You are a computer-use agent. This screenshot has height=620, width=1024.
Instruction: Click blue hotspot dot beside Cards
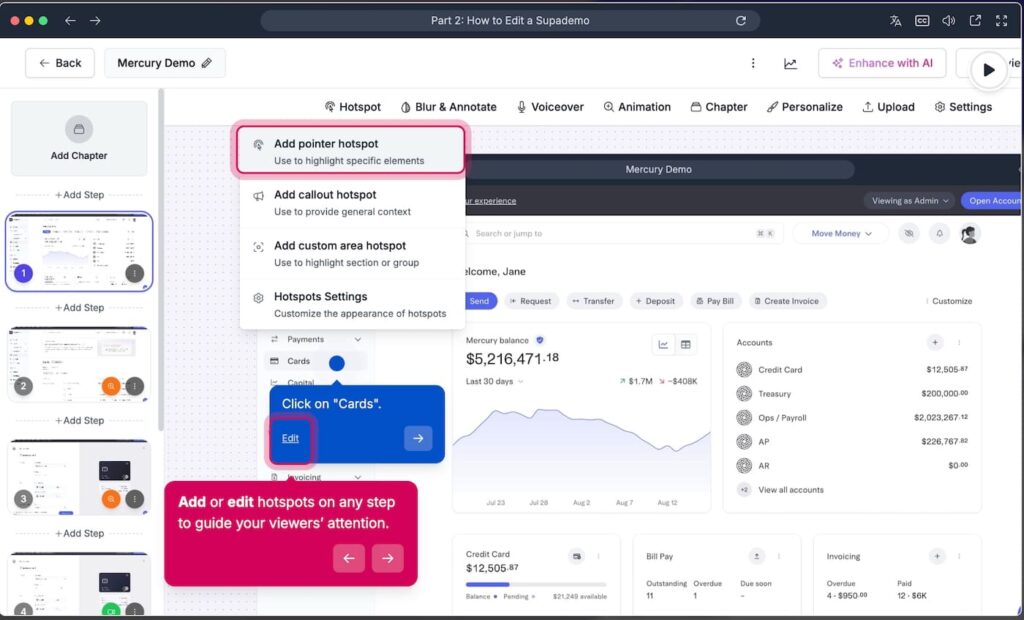(336, 363)
